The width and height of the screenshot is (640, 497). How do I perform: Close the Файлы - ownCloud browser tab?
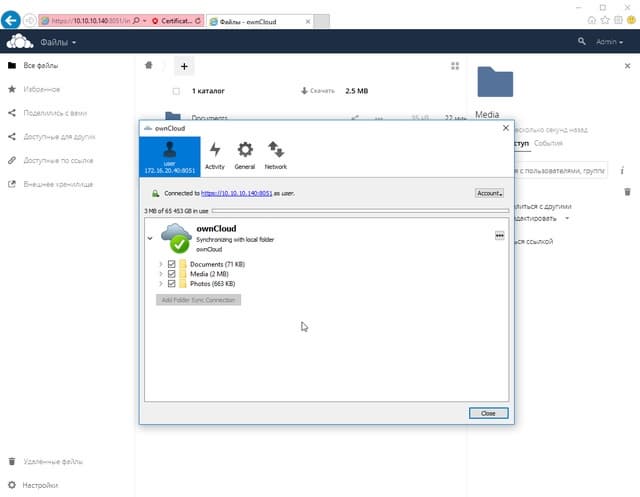pos(308,22)
